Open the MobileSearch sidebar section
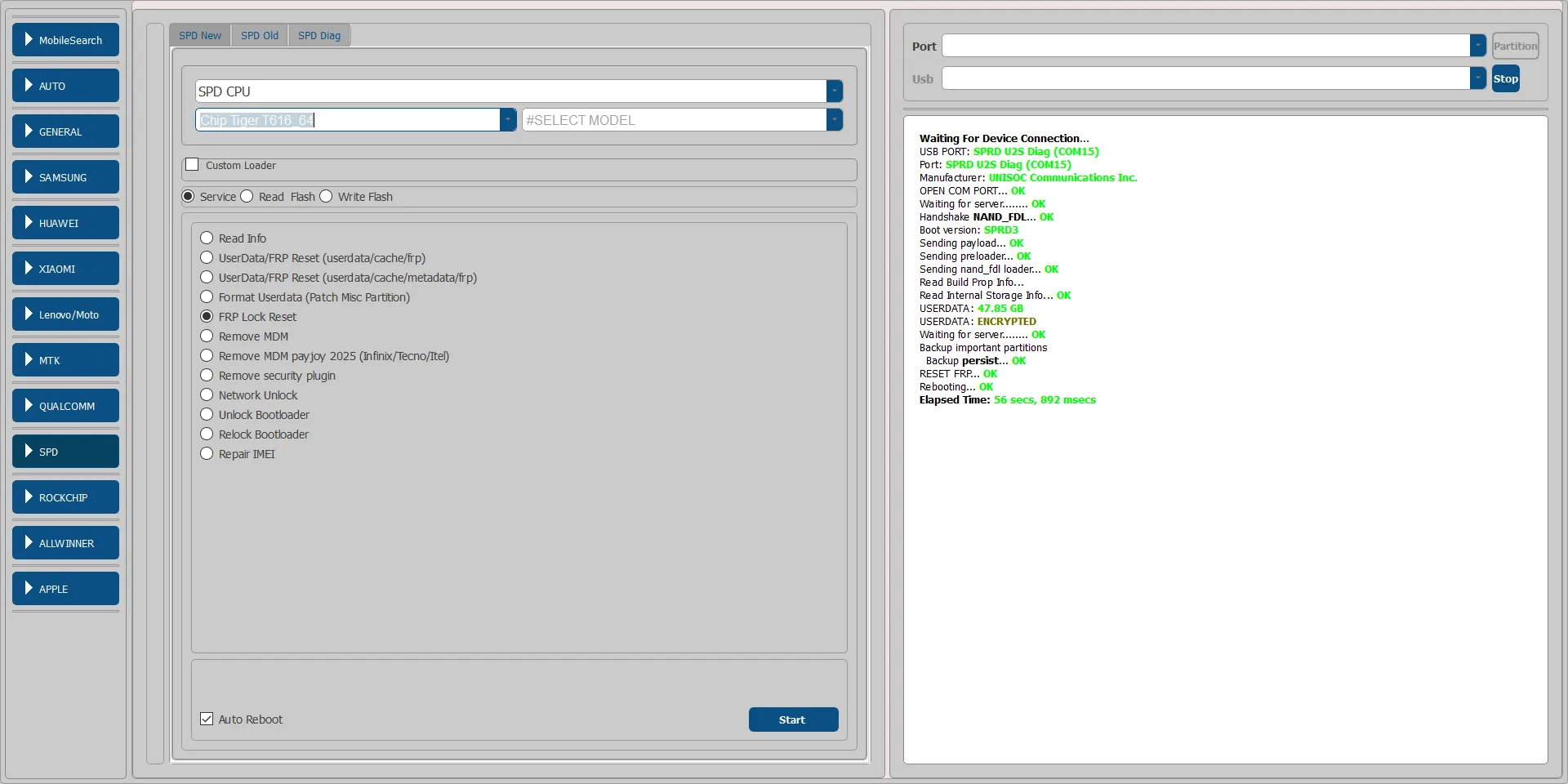This screenshot has width=1568, height=784. pyautogui.click(x=65, y=40)
